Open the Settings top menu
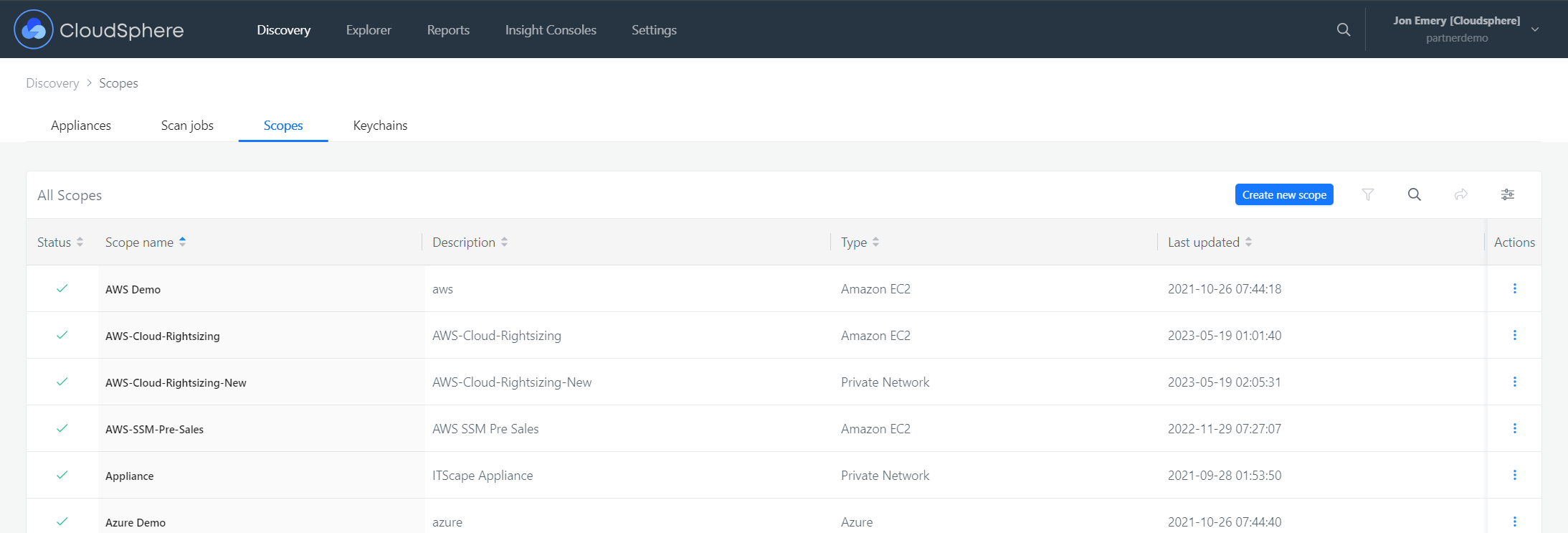Viewport: 1568px width, 533px height. [654, 30]
